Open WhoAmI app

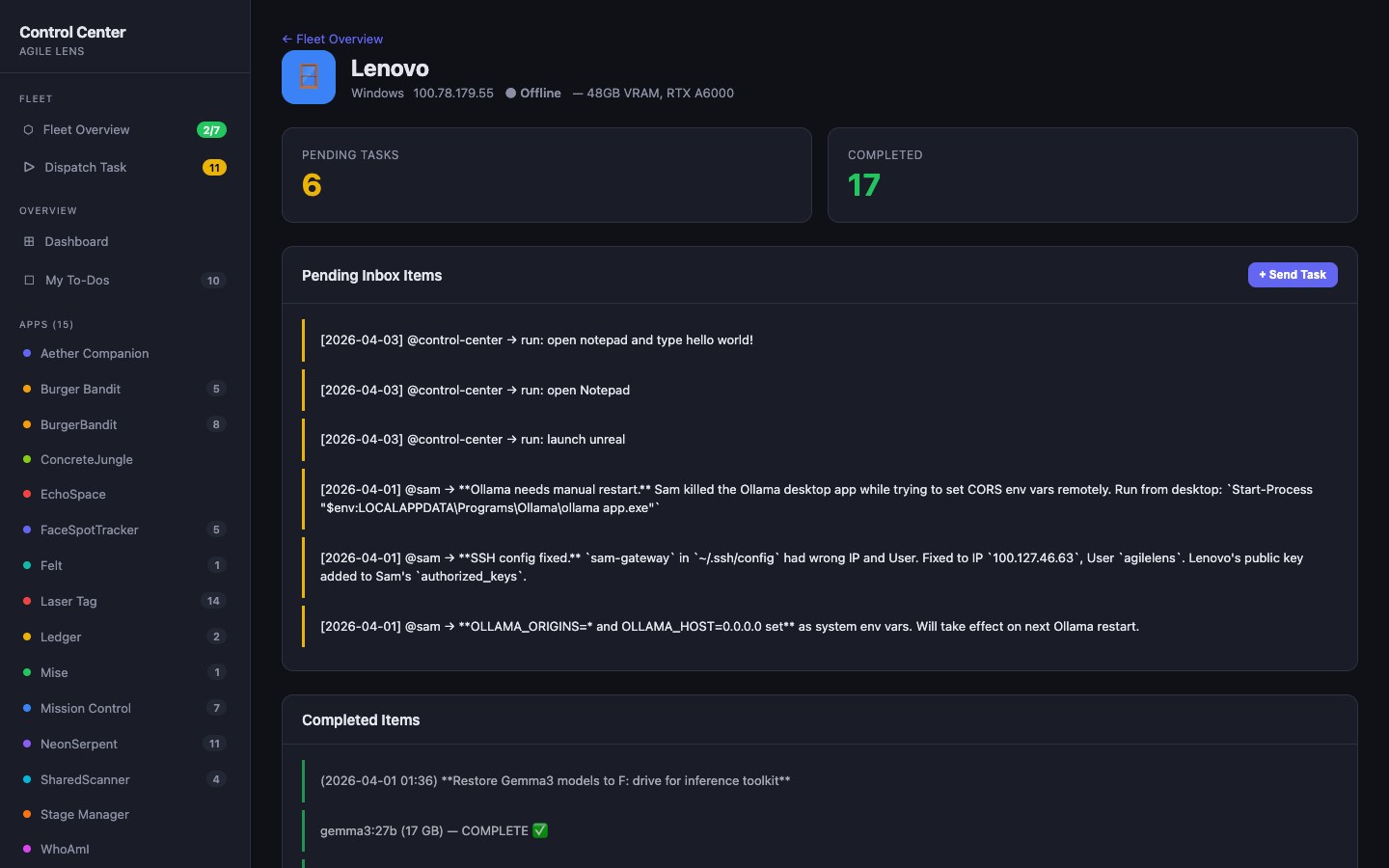(124, 849)
